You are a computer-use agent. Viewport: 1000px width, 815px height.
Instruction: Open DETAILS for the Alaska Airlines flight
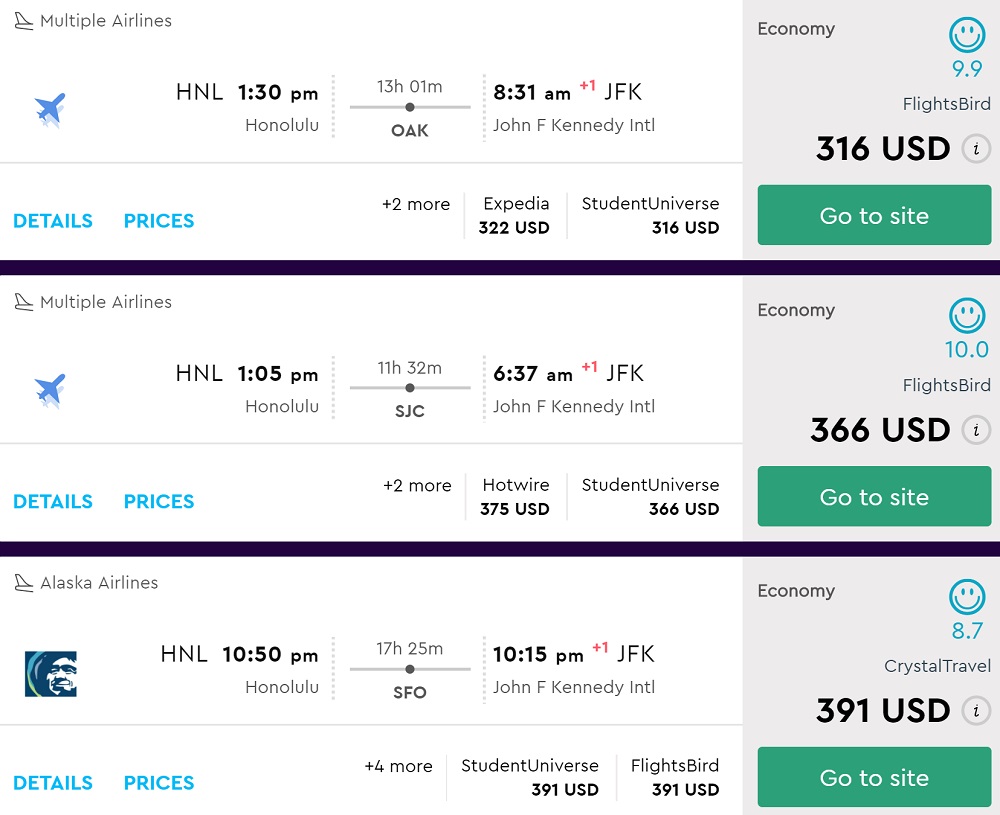point(53,783)
